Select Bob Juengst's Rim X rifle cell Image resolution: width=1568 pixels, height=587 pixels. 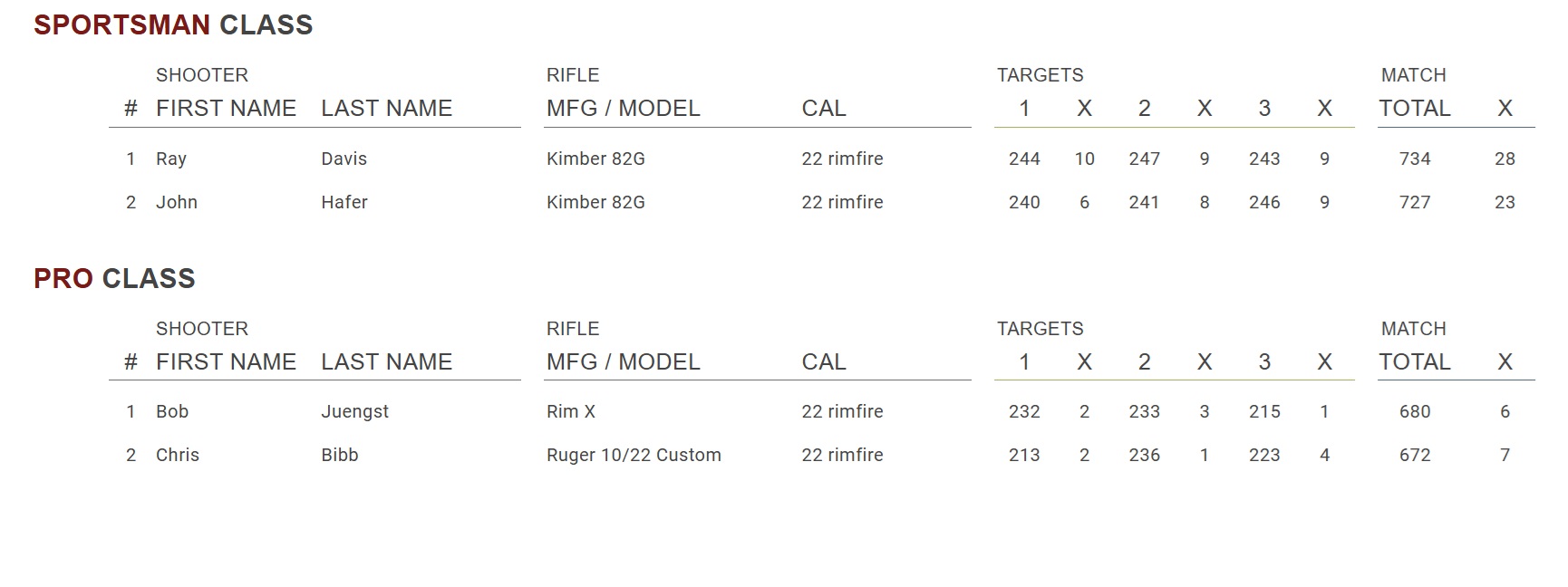click(571, 411)
